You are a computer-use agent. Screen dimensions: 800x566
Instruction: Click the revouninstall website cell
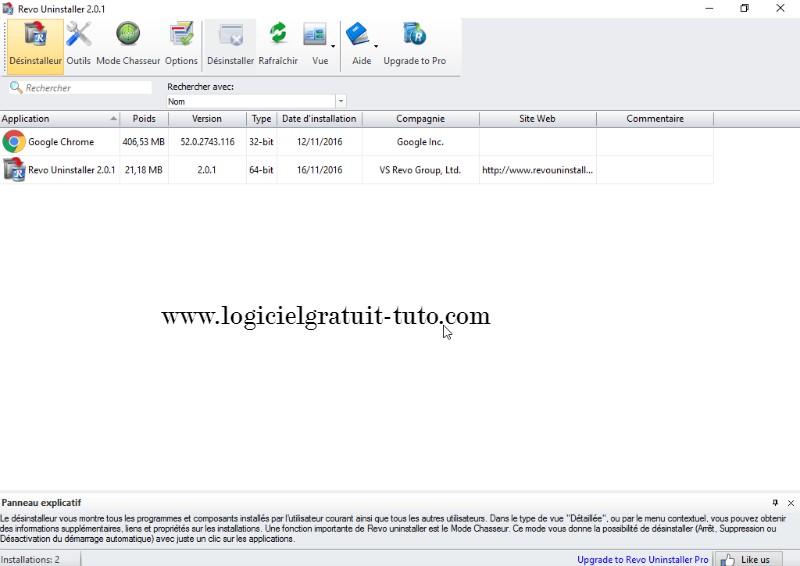click(537, 170)
